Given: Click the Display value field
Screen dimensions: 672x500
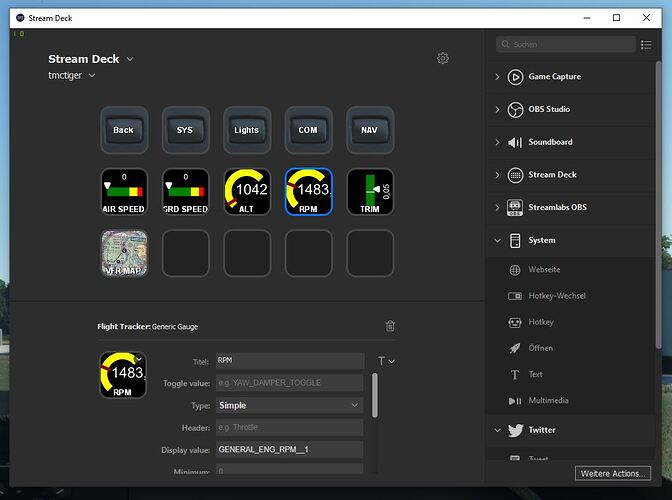Looking at the screenshot, I should [289, 449].
